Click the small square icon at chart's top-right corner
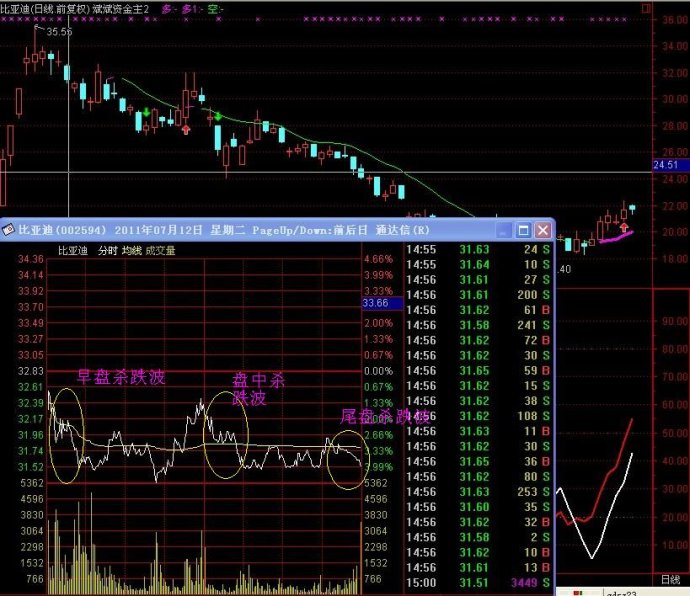The height and width of the screenshot is (596, 690). click(646, 8)
